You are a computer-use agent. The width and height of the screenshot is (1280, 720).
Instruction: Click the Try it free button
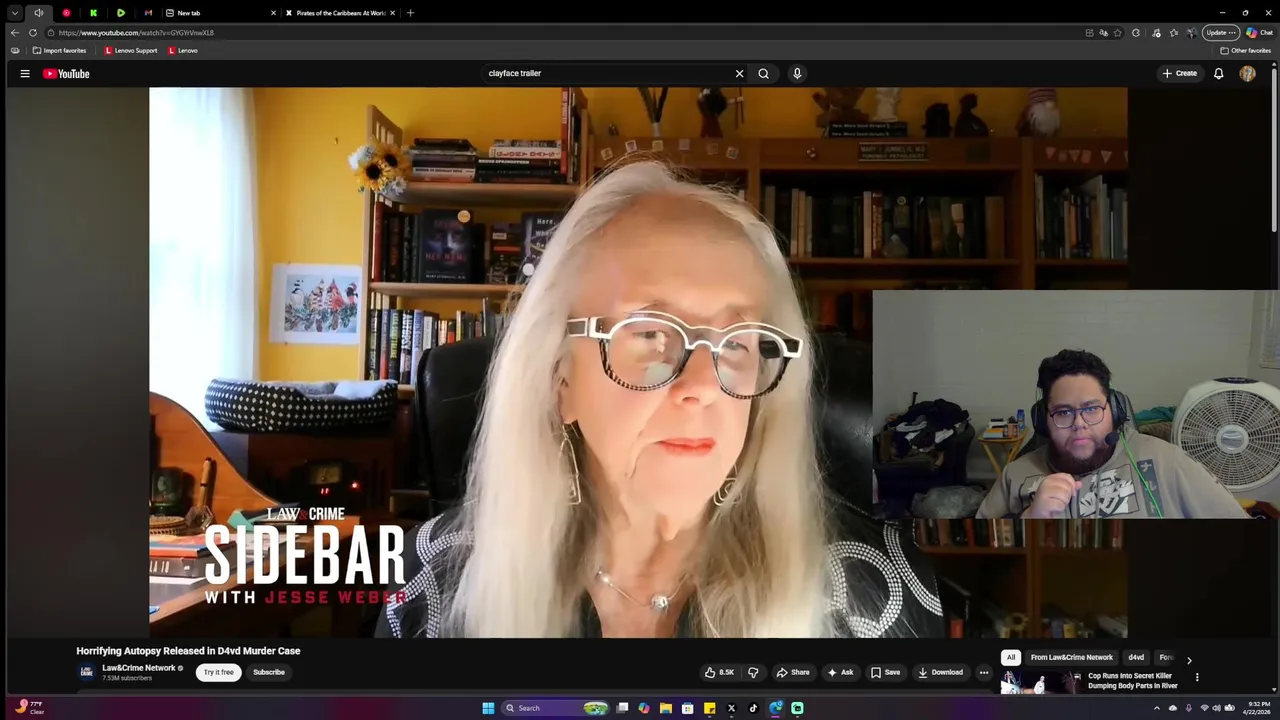(219, 672)
